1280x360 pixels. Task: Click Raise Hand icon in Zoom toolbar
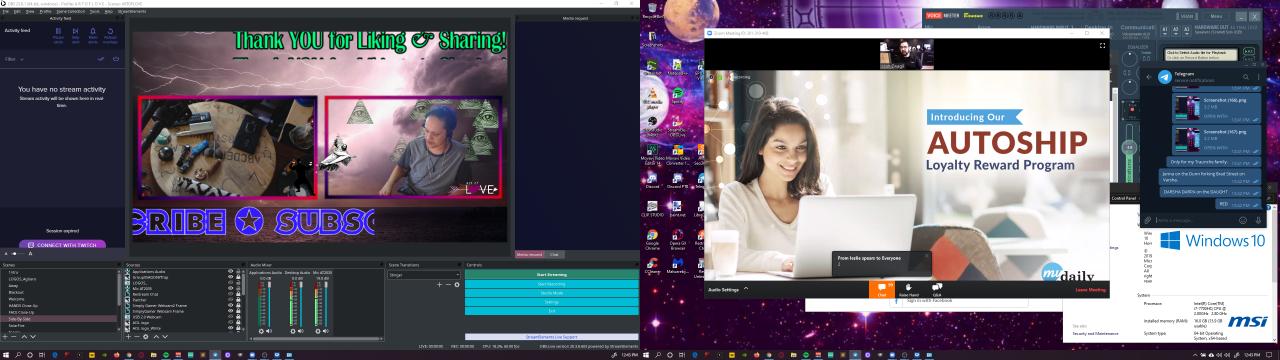click(x=909, y=290)
